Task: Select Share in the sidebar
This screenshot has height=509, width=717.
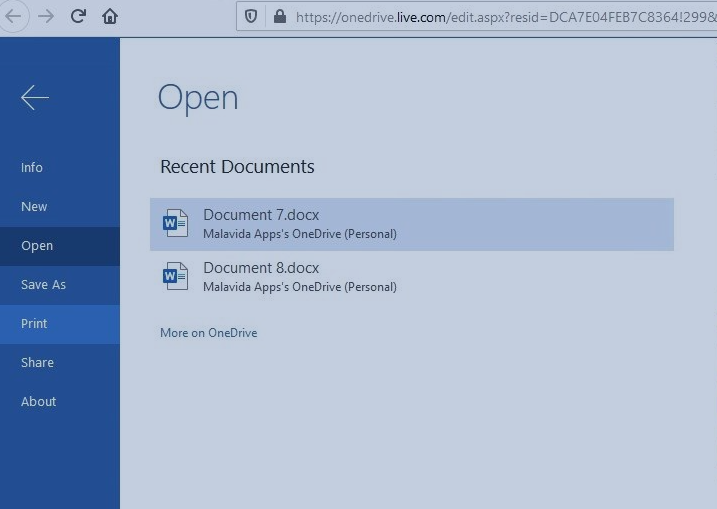Action: coord(60,363)
